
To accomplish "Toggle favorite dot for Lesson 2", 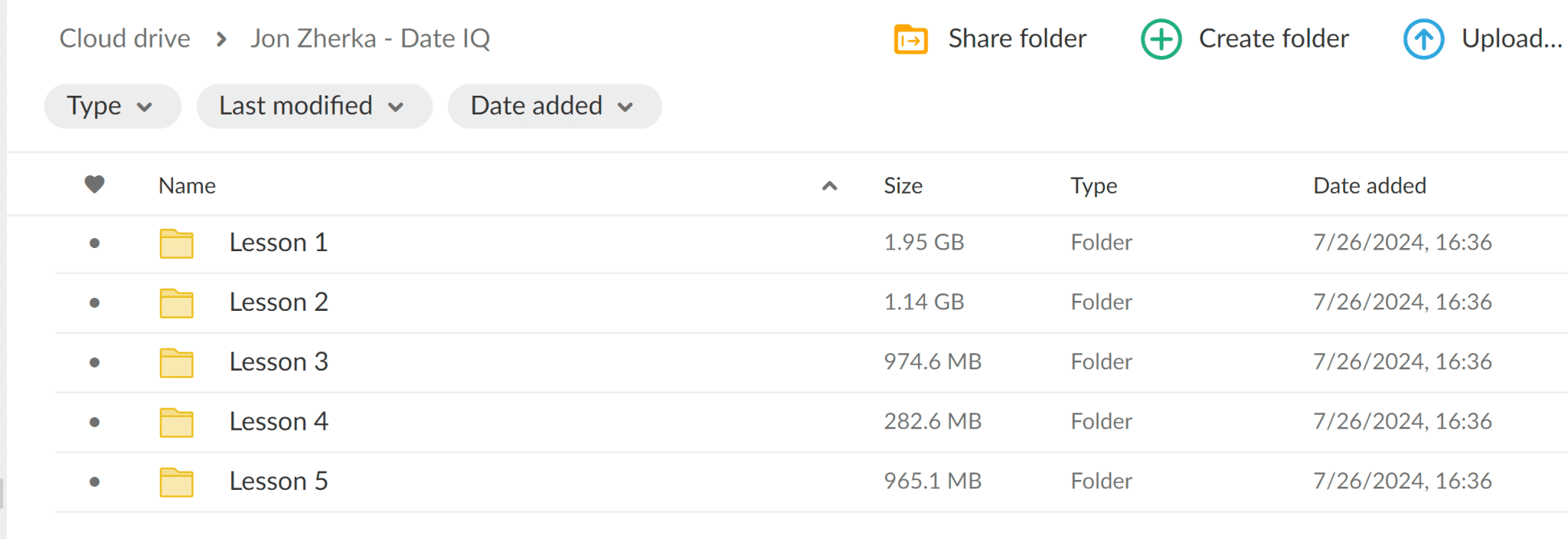I will tap(94, 303).
